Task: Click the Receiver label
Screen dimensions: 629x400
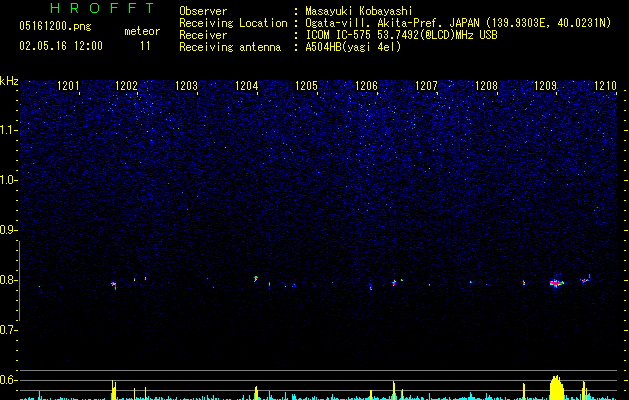Action: pyautogui.click(x=203, y=35)
